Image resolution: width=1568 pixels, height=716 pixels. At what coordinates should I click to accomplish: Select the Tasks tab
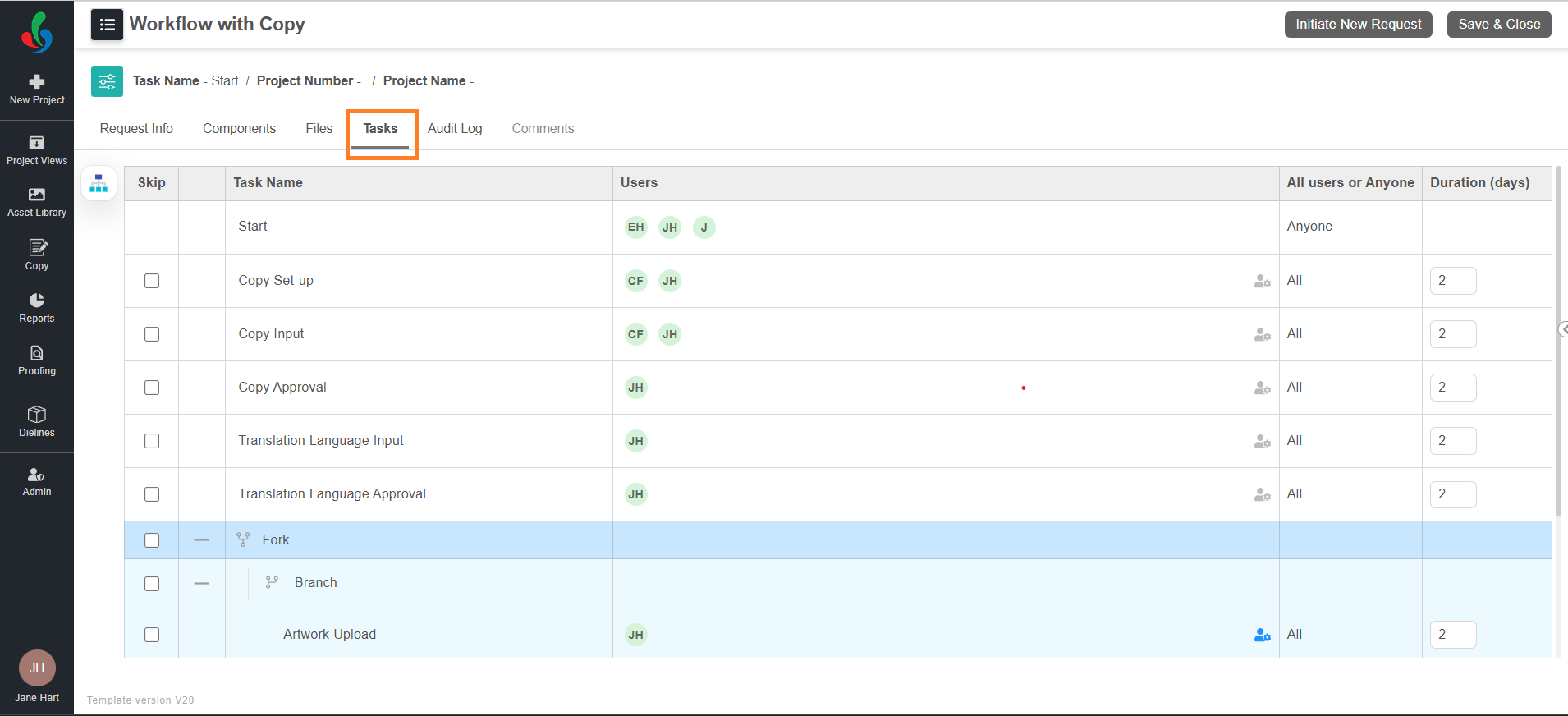pos(380,129)
